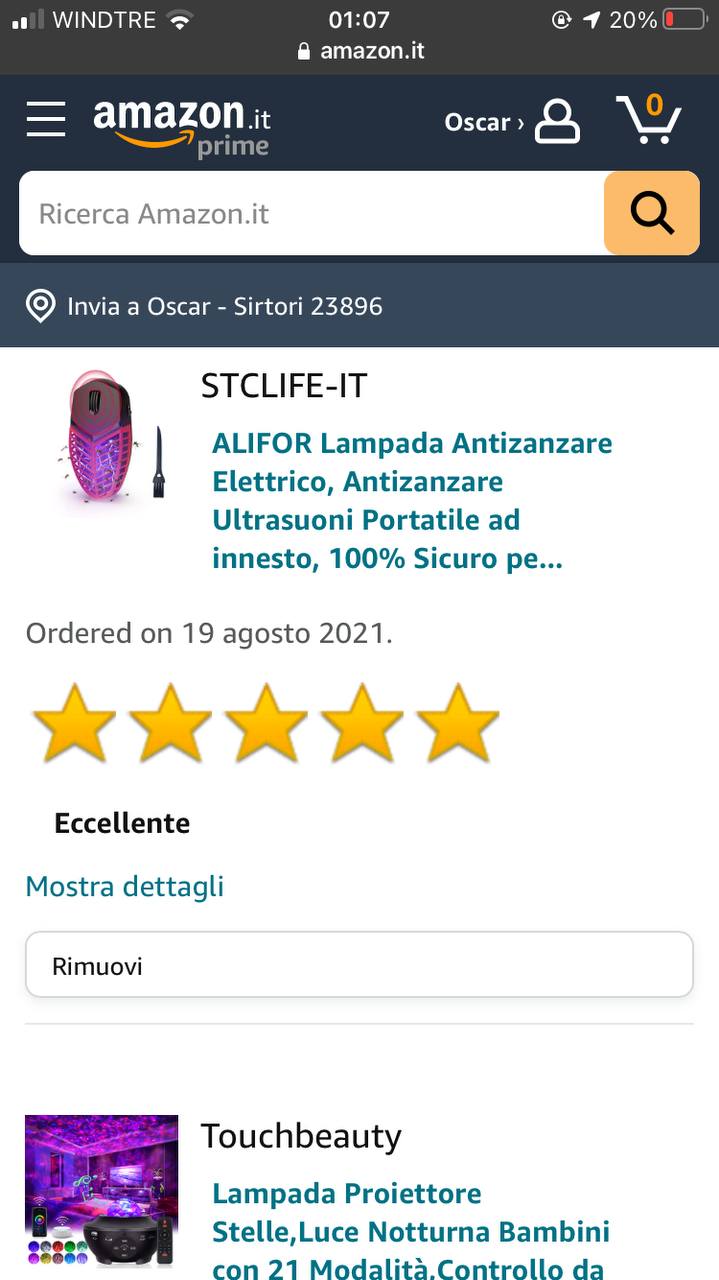Screen dimensions: 719x1280
Task: Open Lampada Proiettore Stelle product link
Action: coord(411,1231)
